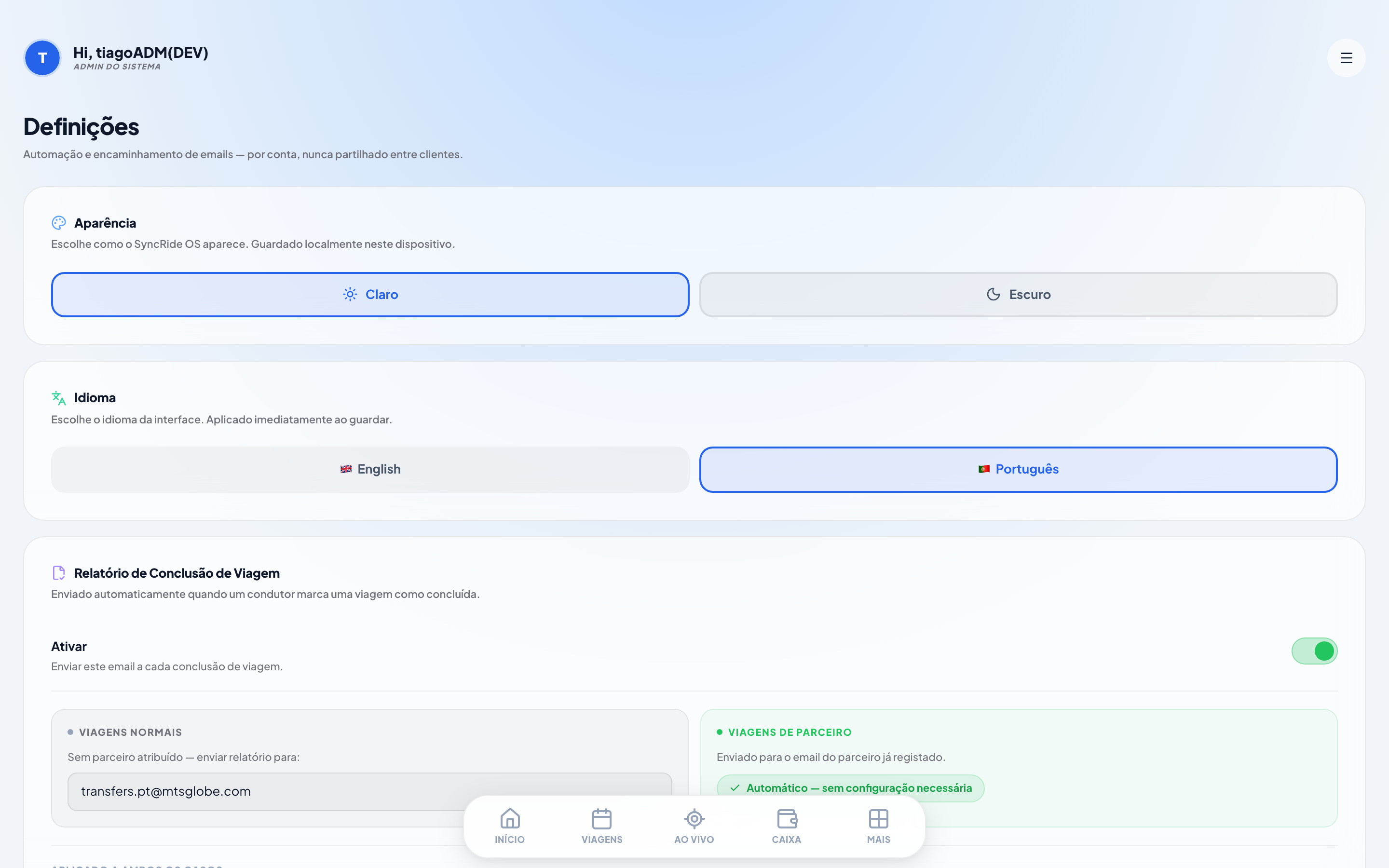
Task: Go to the Início tab
Action: (x=510, y=827)
